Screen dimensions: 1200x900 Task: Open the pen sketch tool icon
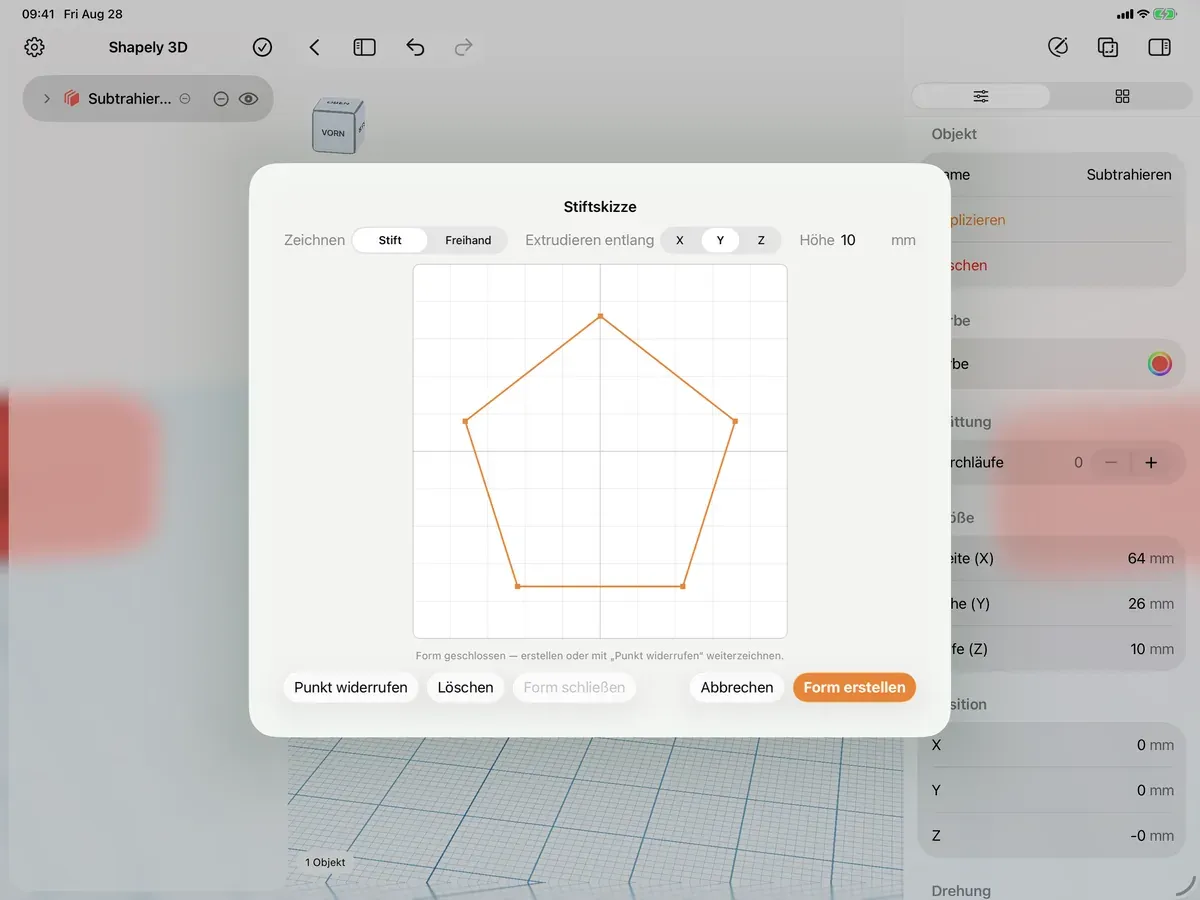coord(1058,47)
